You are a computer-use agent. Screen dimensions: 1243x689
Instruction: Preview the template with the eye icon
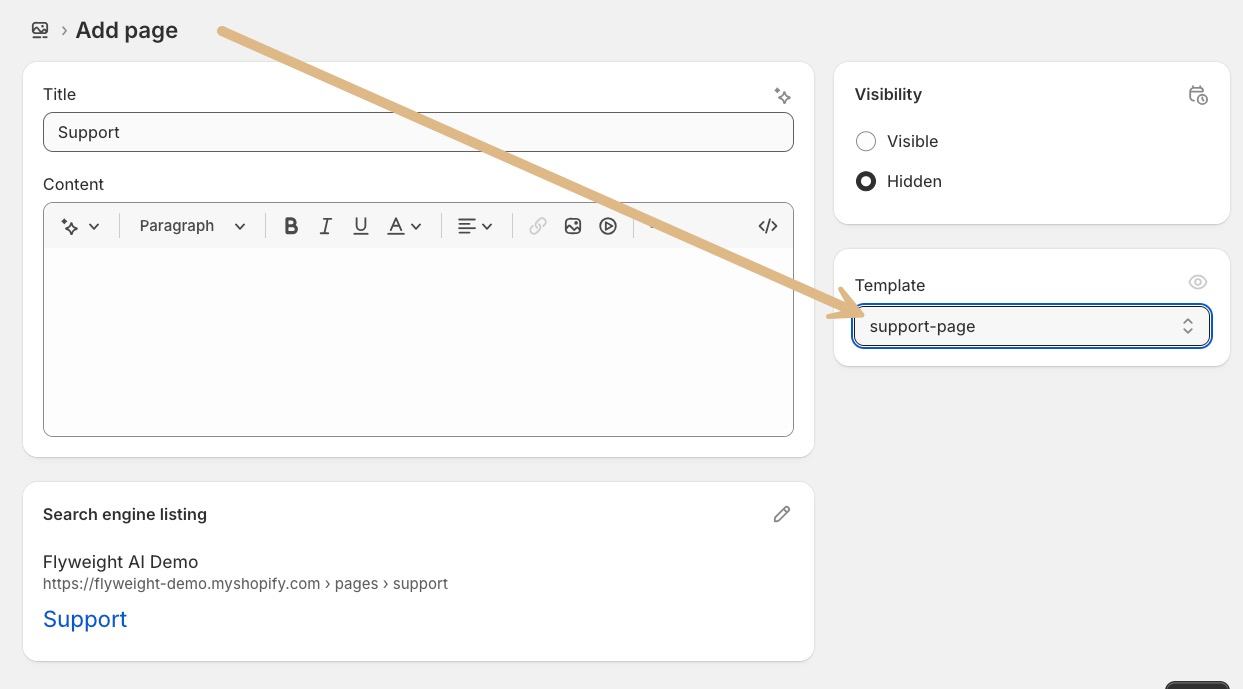(x=1197, y=283)
